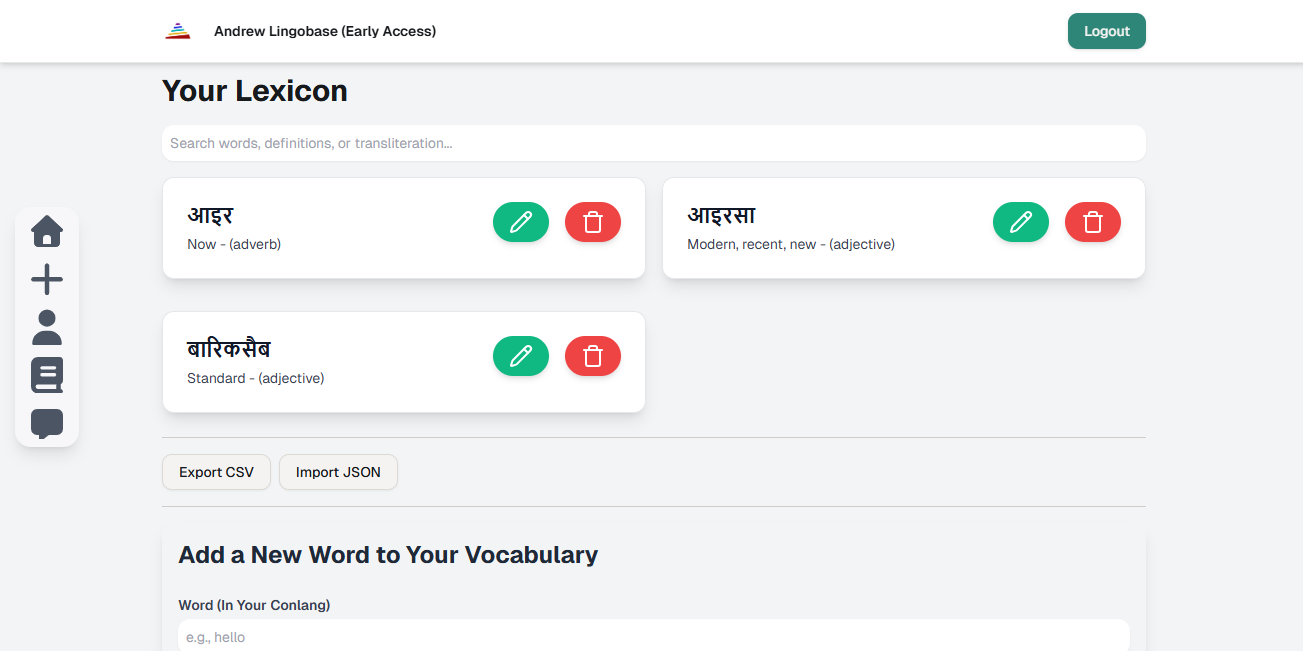Edit the word आइर with pencil icon
Screen dimensions: 1303x651
[x=521, y=222]
